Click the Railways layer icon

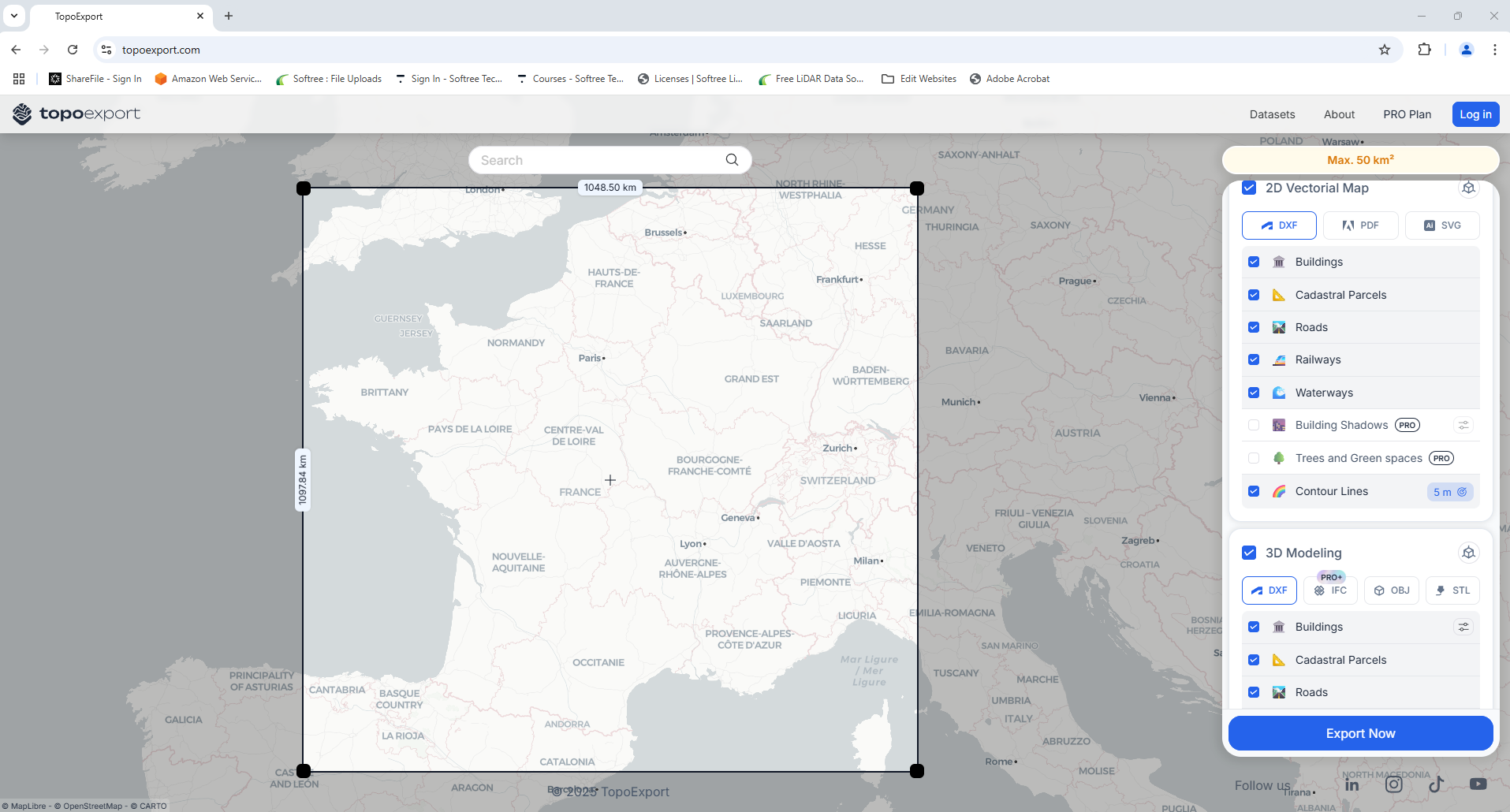coord(1279,359)
